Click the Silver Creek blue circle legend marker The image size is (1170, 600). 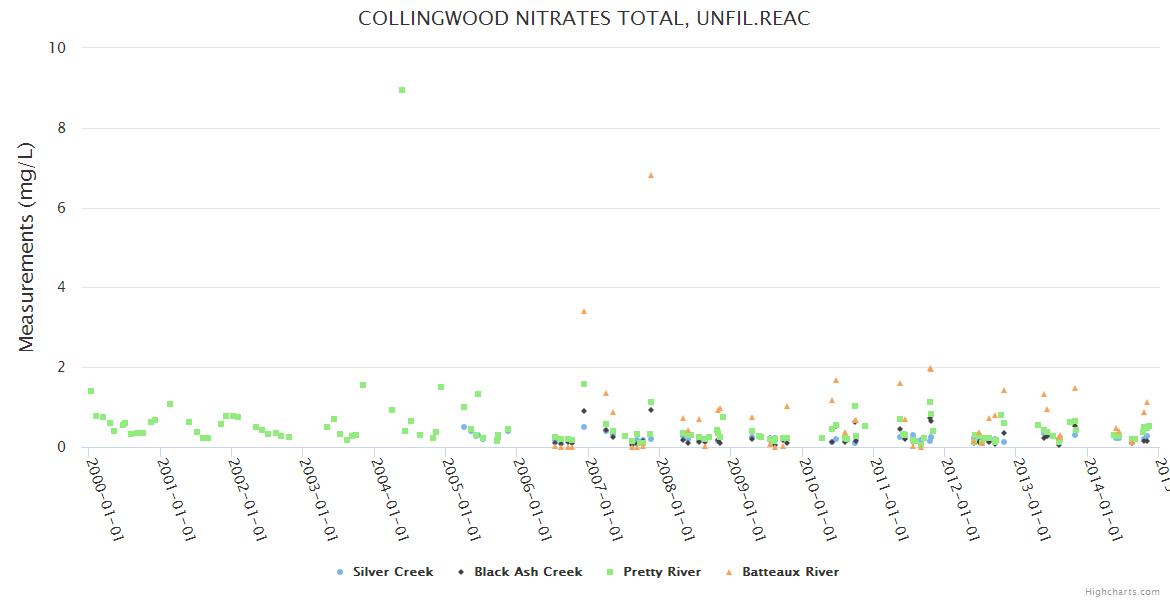pos(340,572)
